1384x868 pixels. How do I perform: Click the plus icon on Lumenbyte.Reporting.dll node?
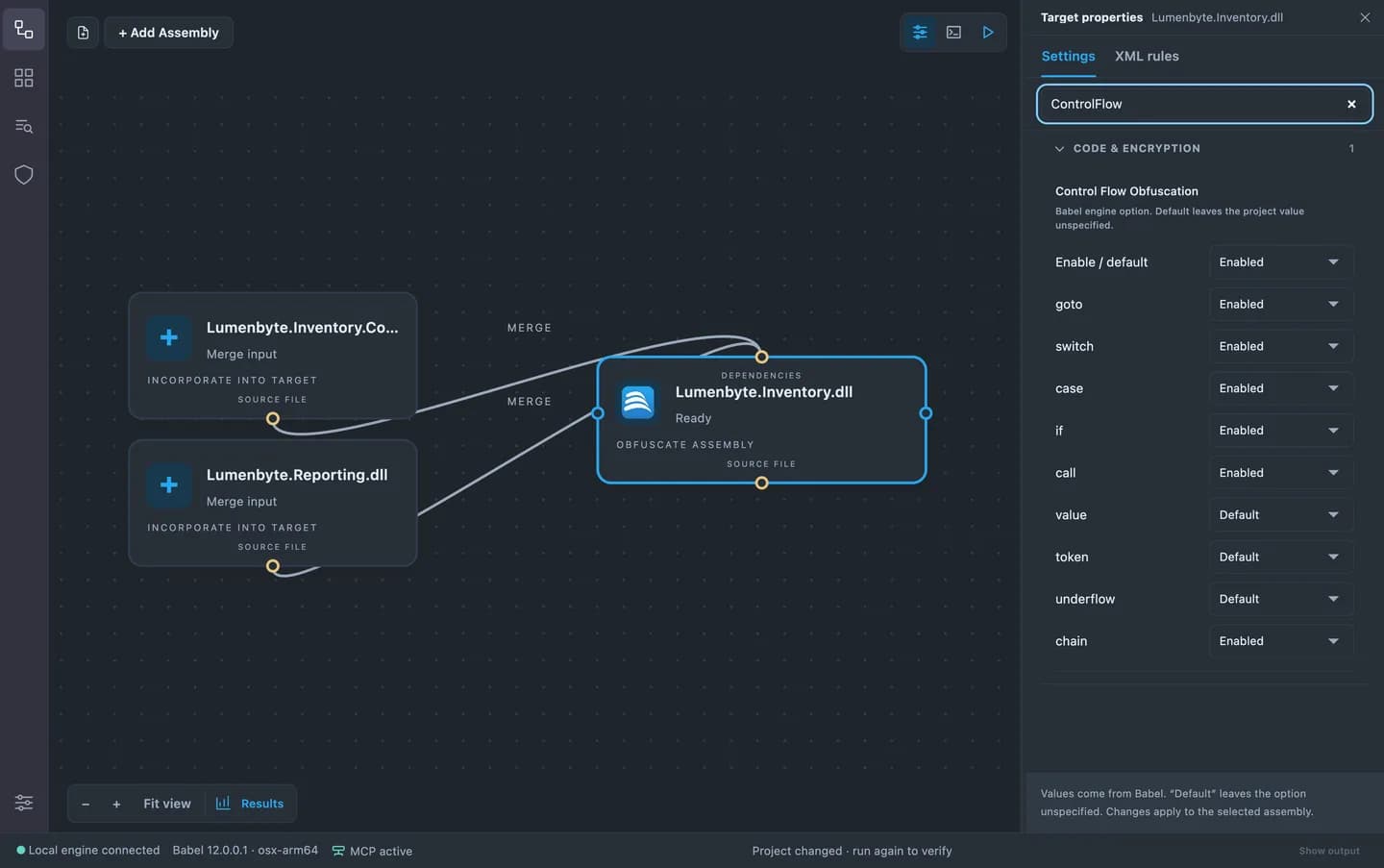tap(169, 484)
